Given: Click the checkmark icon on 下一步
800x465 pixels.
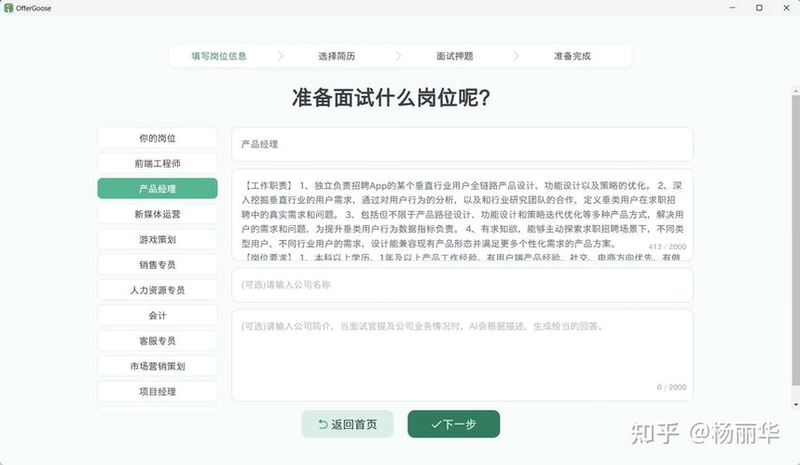Looking at the screenshot, I should pyautogui.click(x=436, y=424).
